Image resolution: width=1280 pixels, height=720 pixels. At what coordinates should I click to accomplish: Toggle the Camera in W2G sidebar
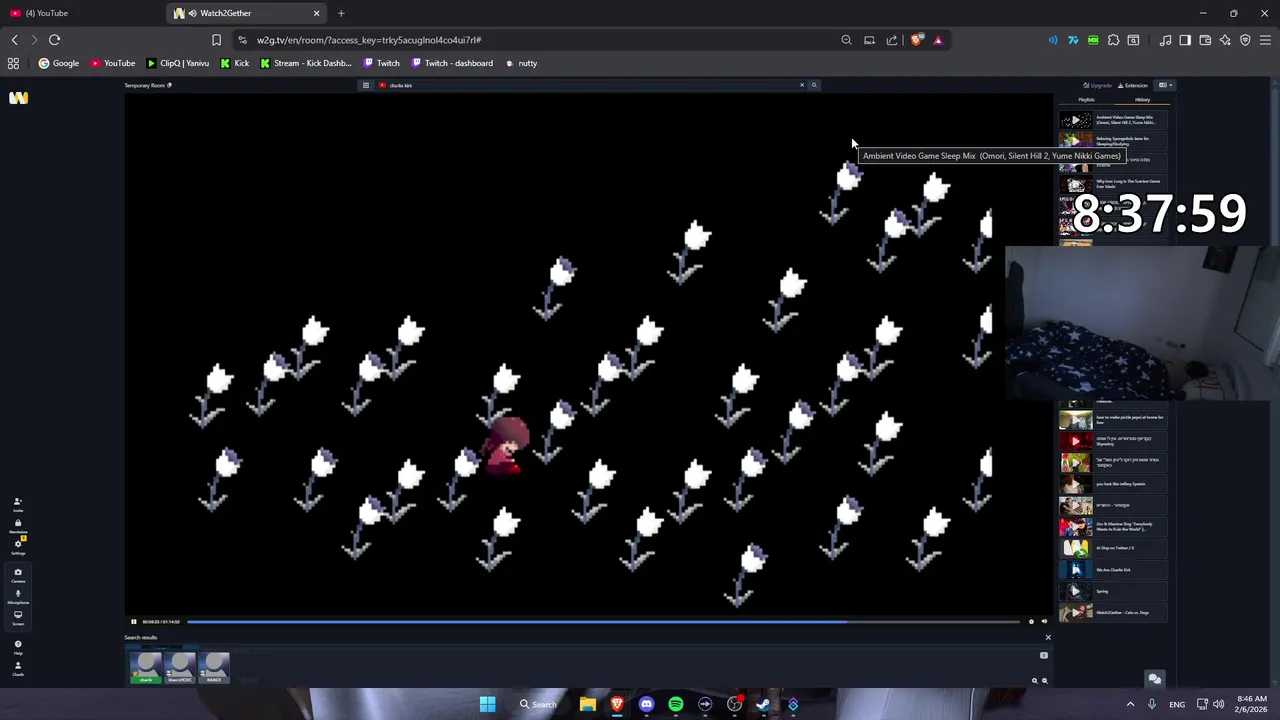coord(17,575)
